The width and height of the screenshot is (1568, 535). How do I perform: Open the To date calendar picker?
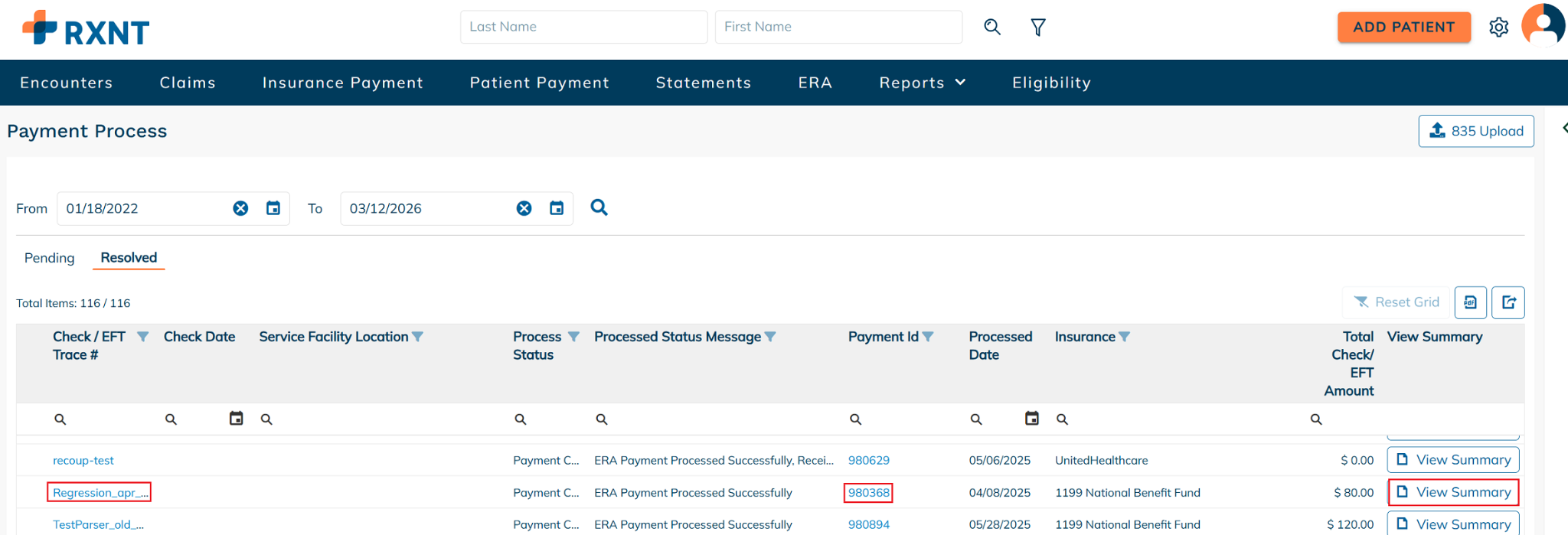coord(557,208)
